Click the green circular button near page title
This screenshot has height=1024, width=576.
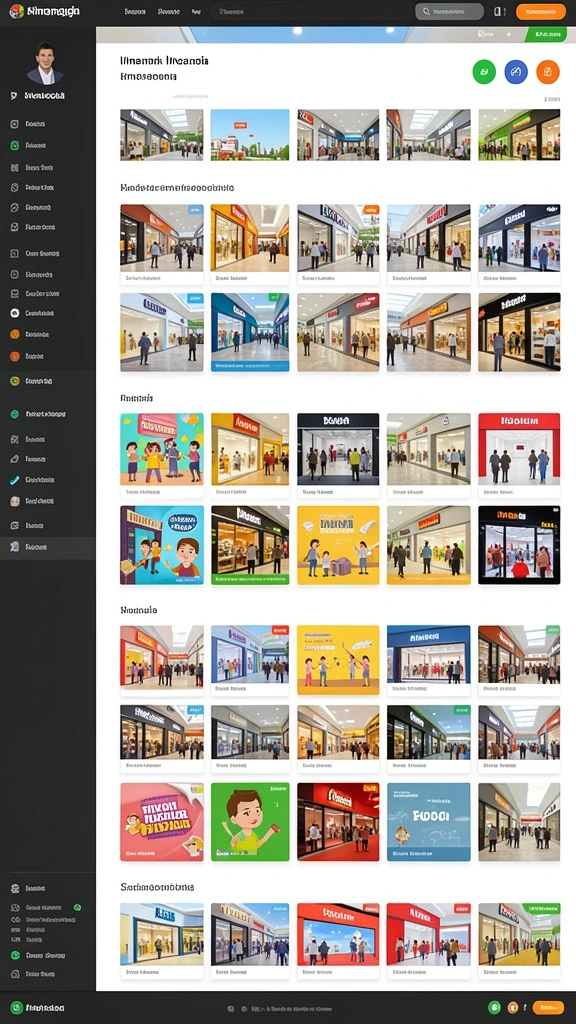coord(484,72)
